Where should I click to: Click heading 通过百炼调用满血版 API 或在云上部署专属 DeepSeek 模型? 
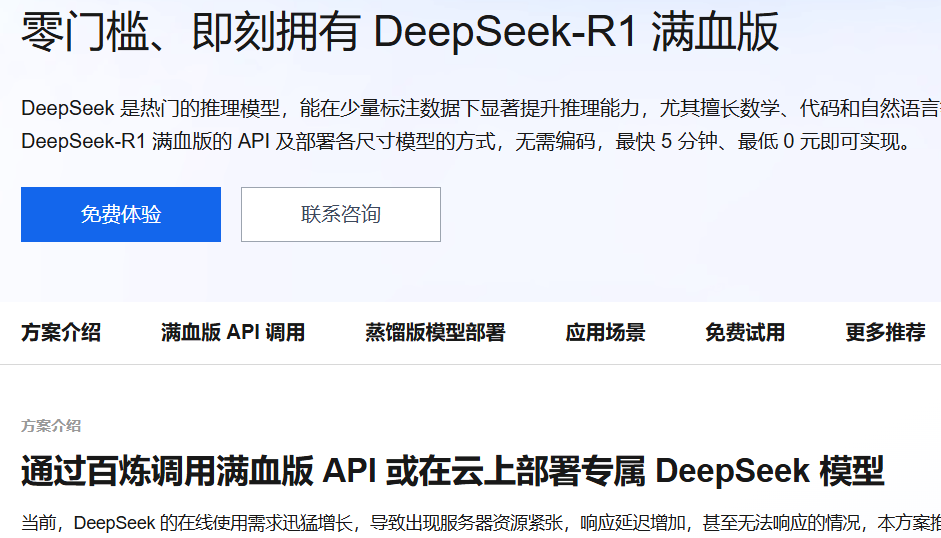(452, 471)
